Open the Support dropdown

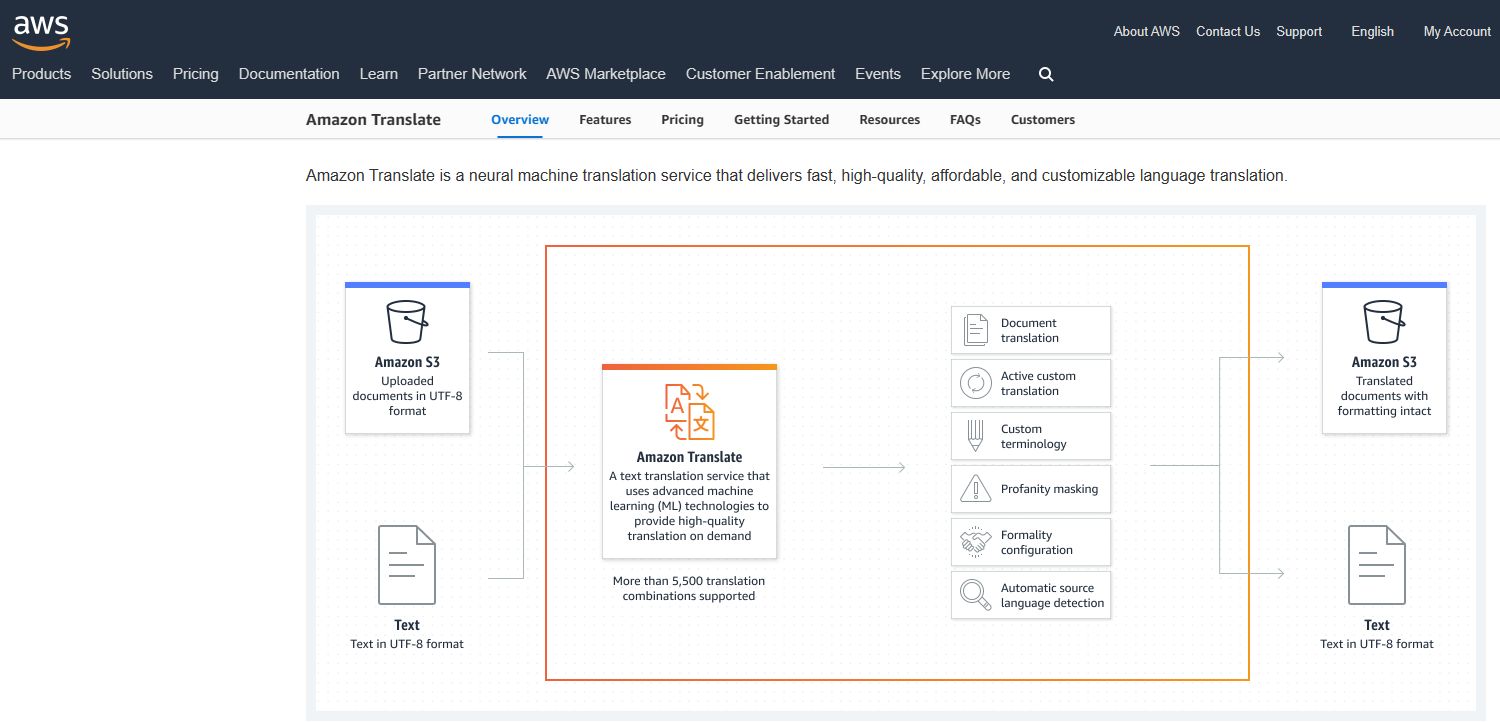1299,31
